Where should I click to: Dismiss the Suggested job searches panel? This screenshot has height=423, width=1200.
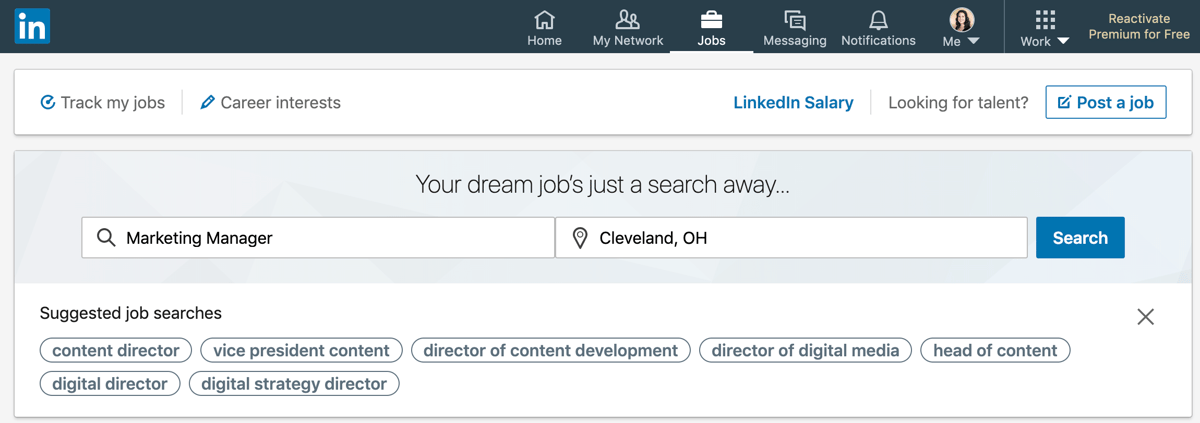click(x=1146, y=317)
